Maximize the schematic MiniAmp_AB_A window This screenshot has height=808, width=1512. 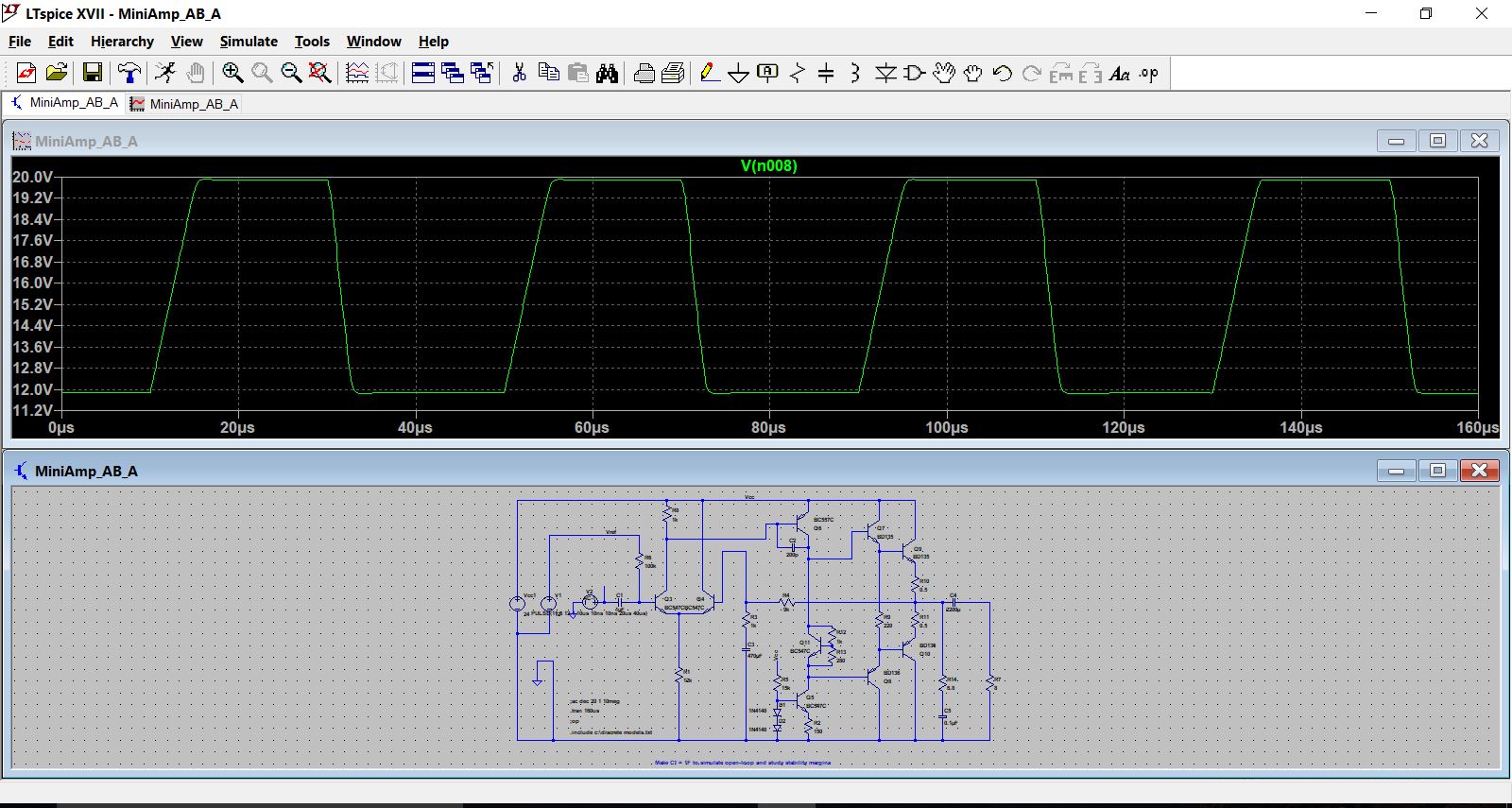1437,471
